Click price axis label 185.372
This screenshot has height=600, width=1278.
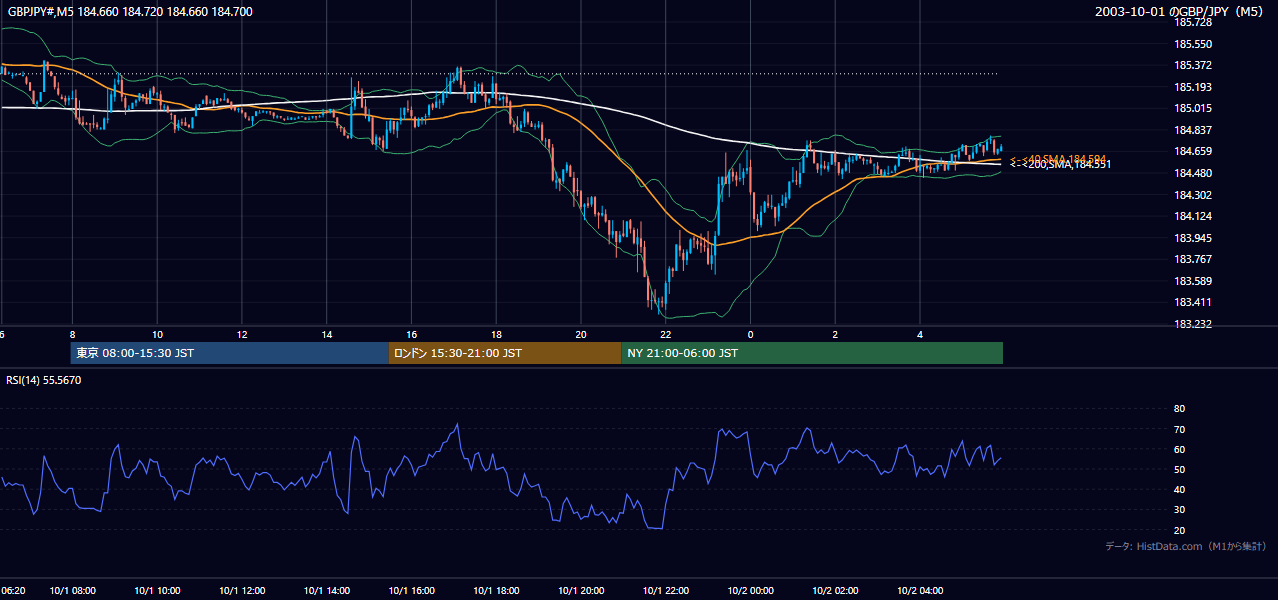pyautogui.click(x=1194, y=65)
